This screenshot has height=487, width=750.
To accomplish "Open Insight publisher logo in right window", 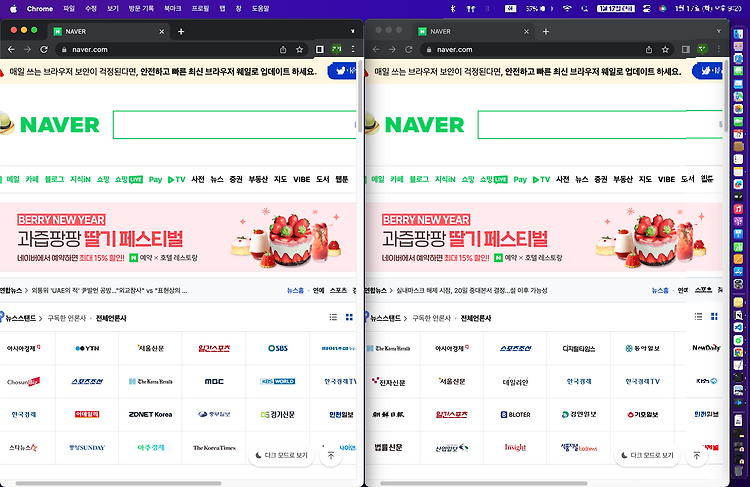I will point(515,447).
